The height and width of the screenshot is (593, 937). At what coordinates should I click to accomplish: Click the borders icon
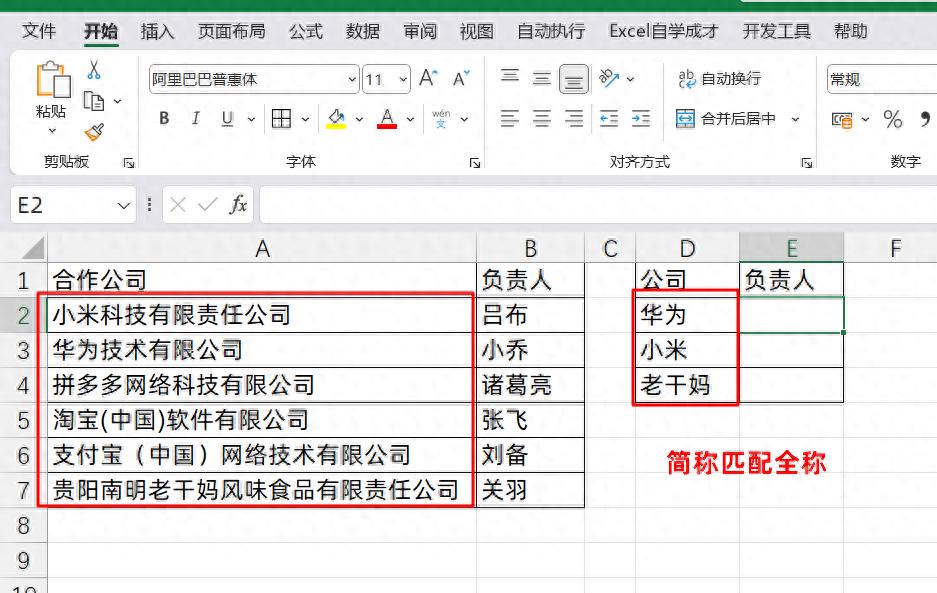(281, 118)
